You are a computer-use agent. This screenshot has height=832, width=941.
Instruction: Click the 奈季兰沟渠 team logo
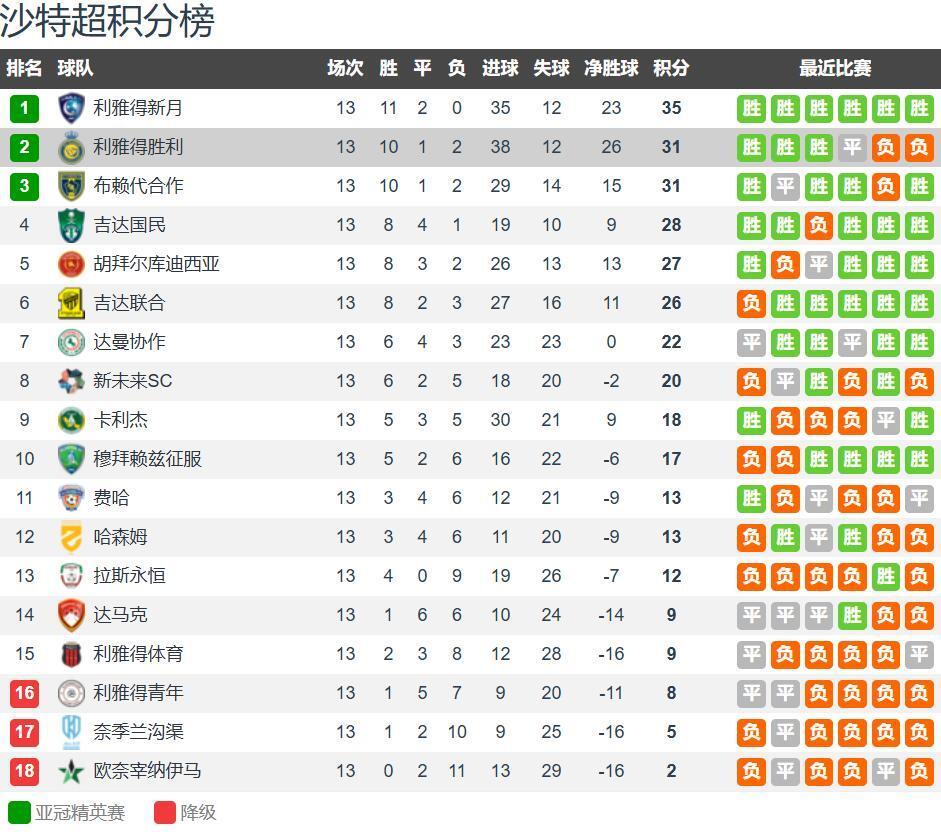pyautogui.click(x=71, y=732)
